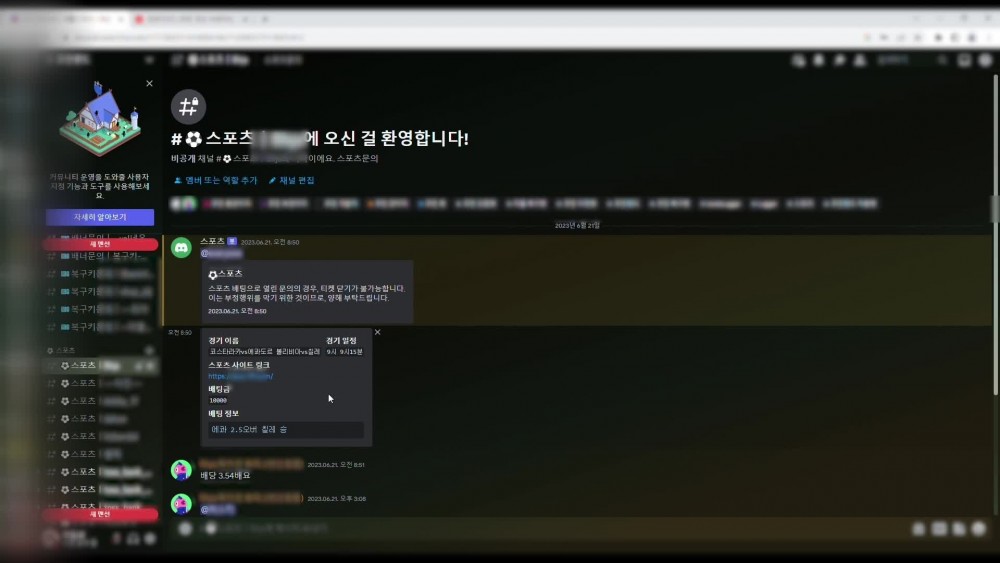Toggle the member list icon

pos(860,60)
